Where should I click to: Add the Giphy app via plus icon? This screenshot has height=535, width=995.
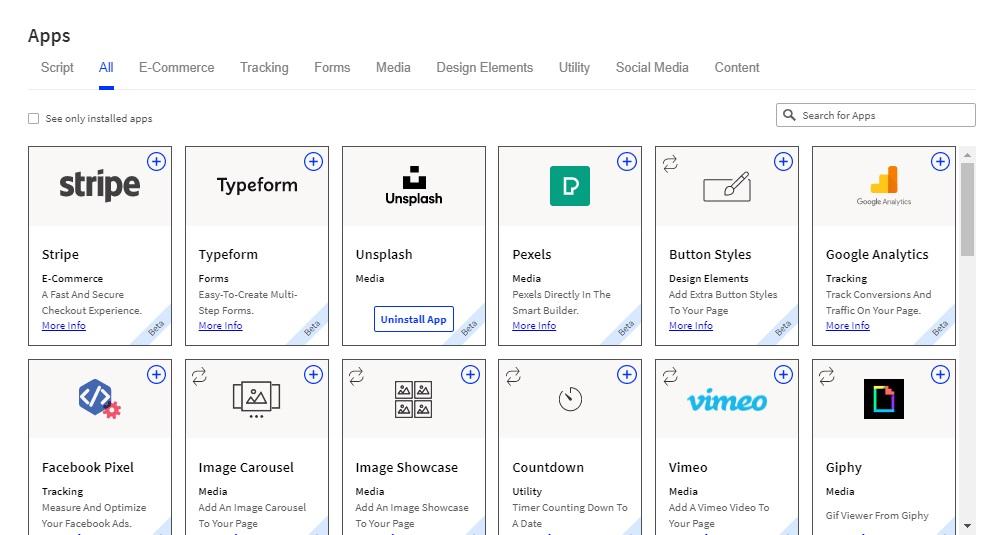[x=940, y=375]
